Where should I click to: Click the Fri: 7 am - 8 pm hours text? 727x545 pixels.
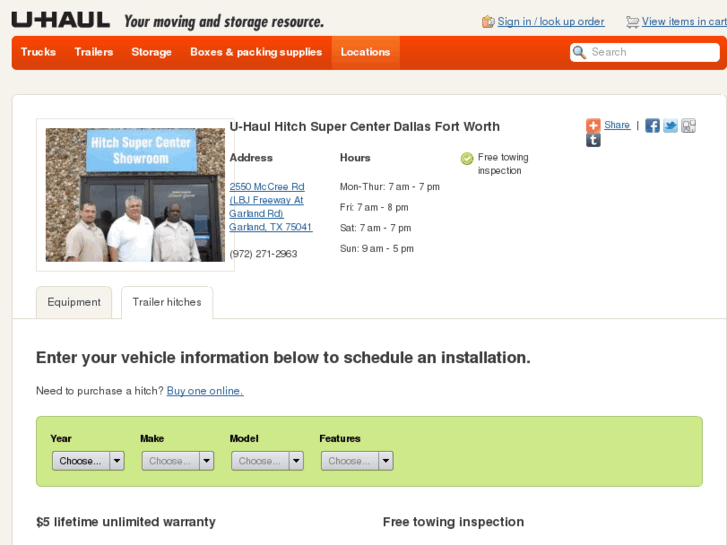374,207
